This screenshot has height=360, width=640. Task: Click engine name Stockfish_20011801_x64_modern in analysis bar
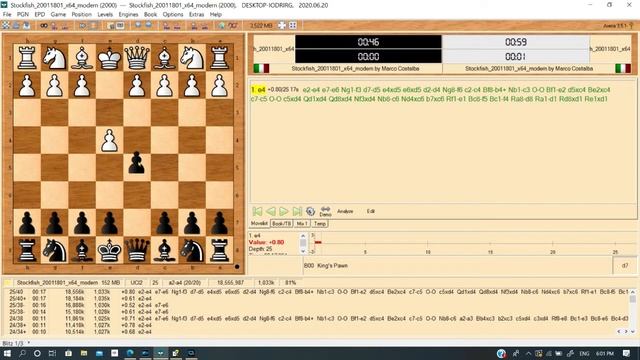[57, 282]
